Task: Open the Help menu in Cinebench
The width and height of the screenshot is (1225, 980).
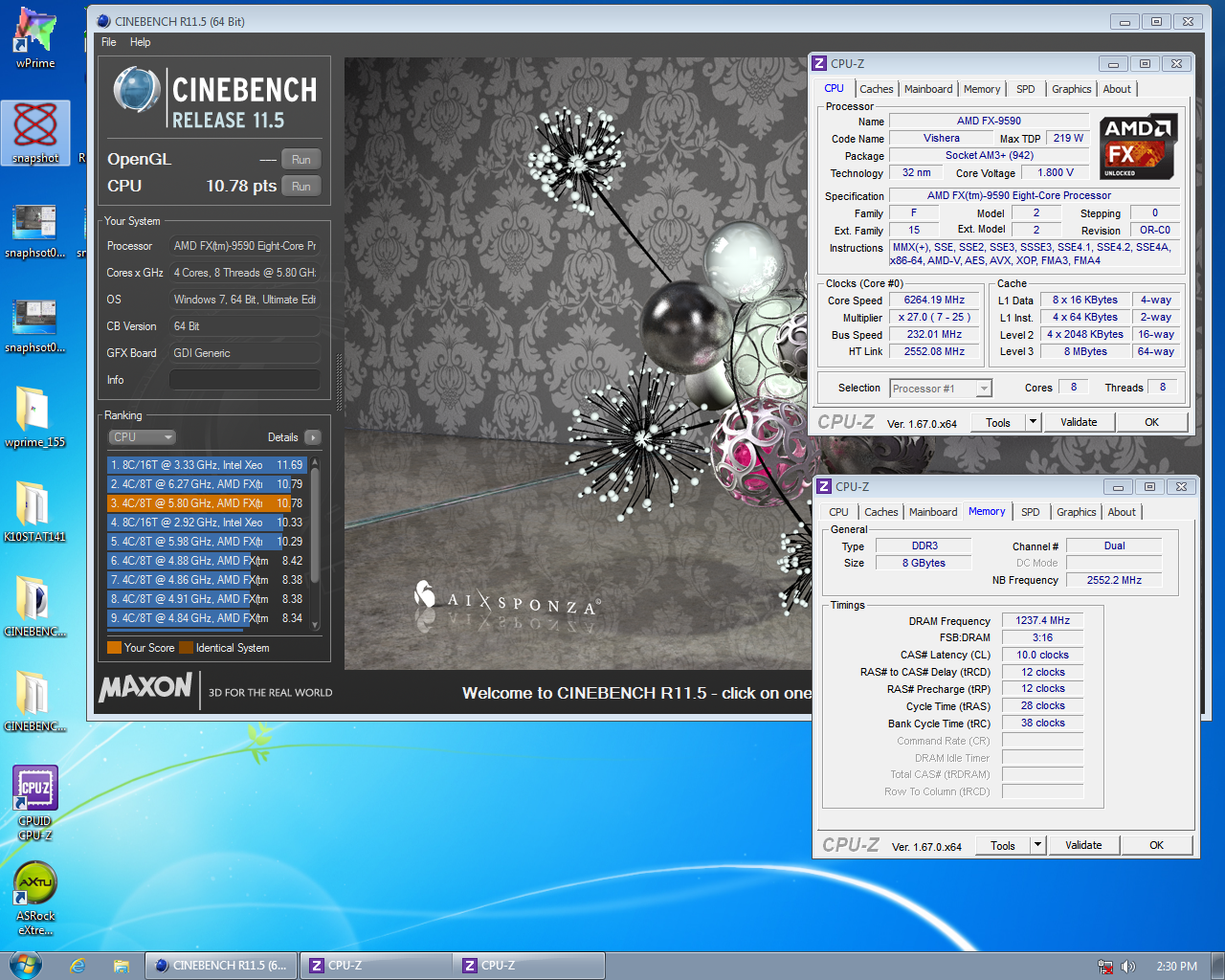Action: [x=140, y=42]
